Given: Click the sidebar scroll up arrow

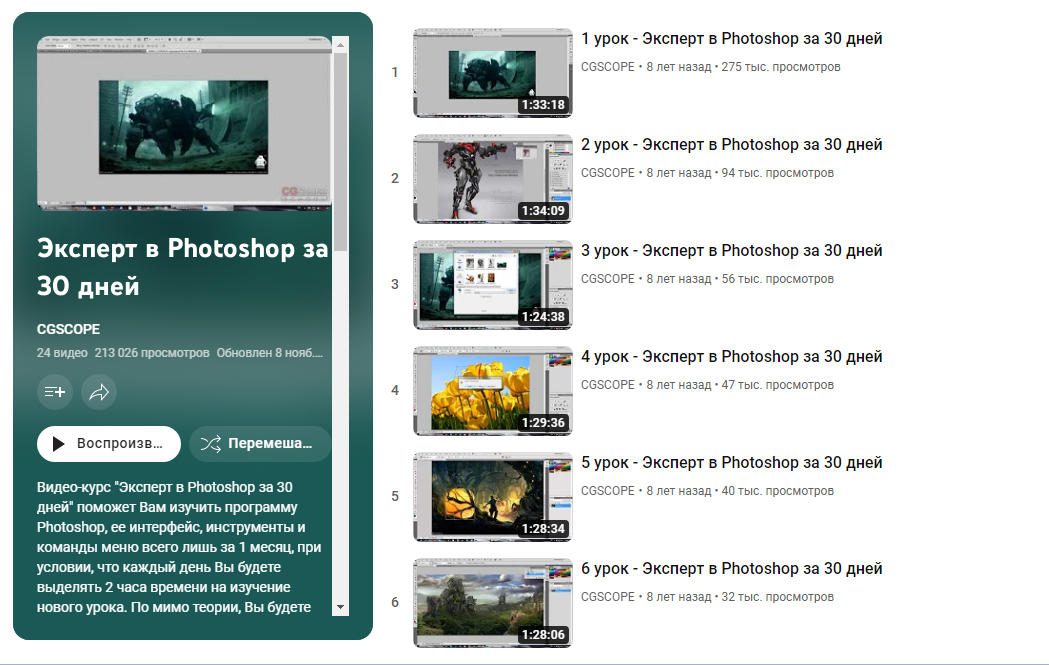Looking at the screenshot, I should click(341, 45).
